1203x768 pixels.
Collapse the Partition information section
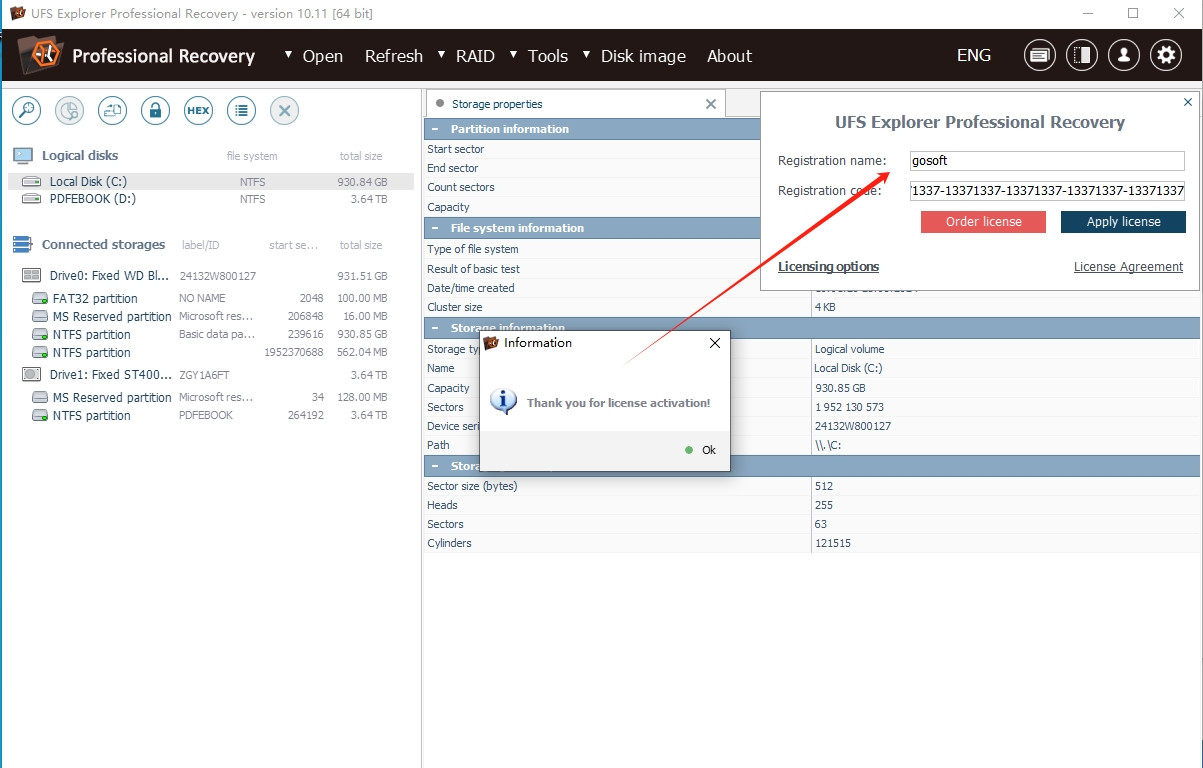click(434, 129)
